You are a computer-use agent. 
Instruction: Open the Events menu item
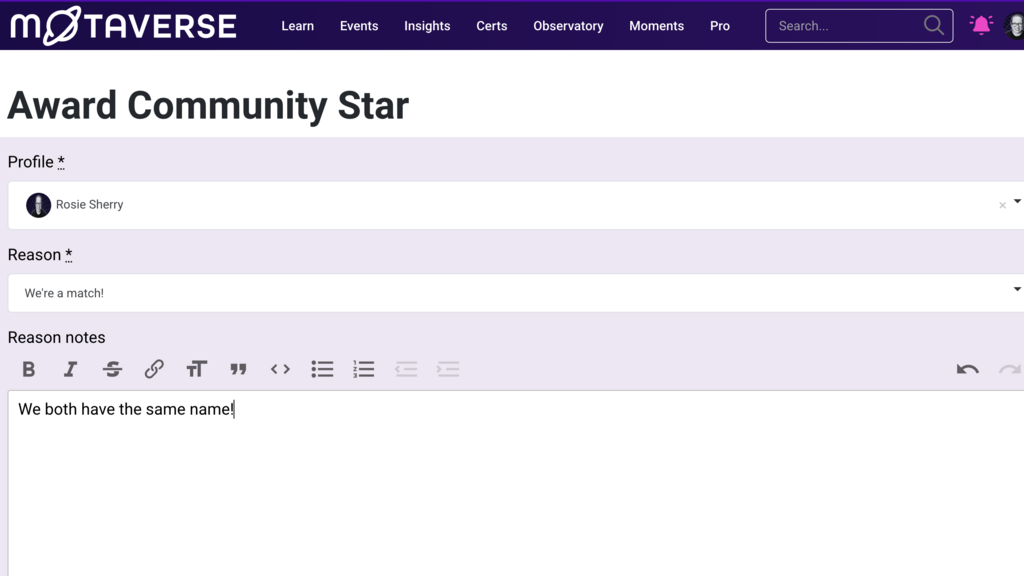358,26
